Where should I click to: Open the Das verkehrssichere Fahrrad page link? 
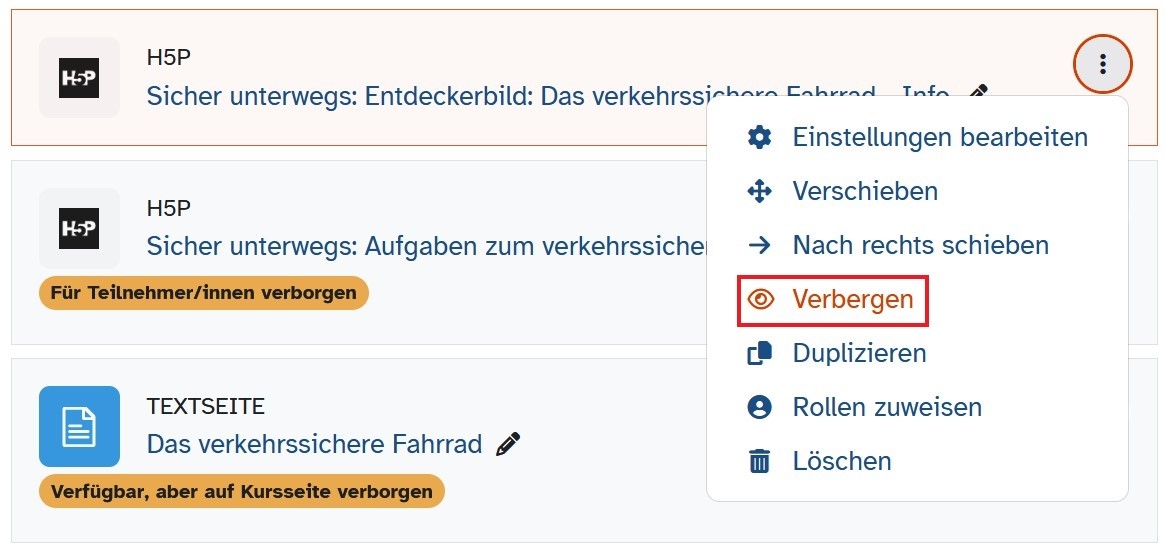[314, 444]
